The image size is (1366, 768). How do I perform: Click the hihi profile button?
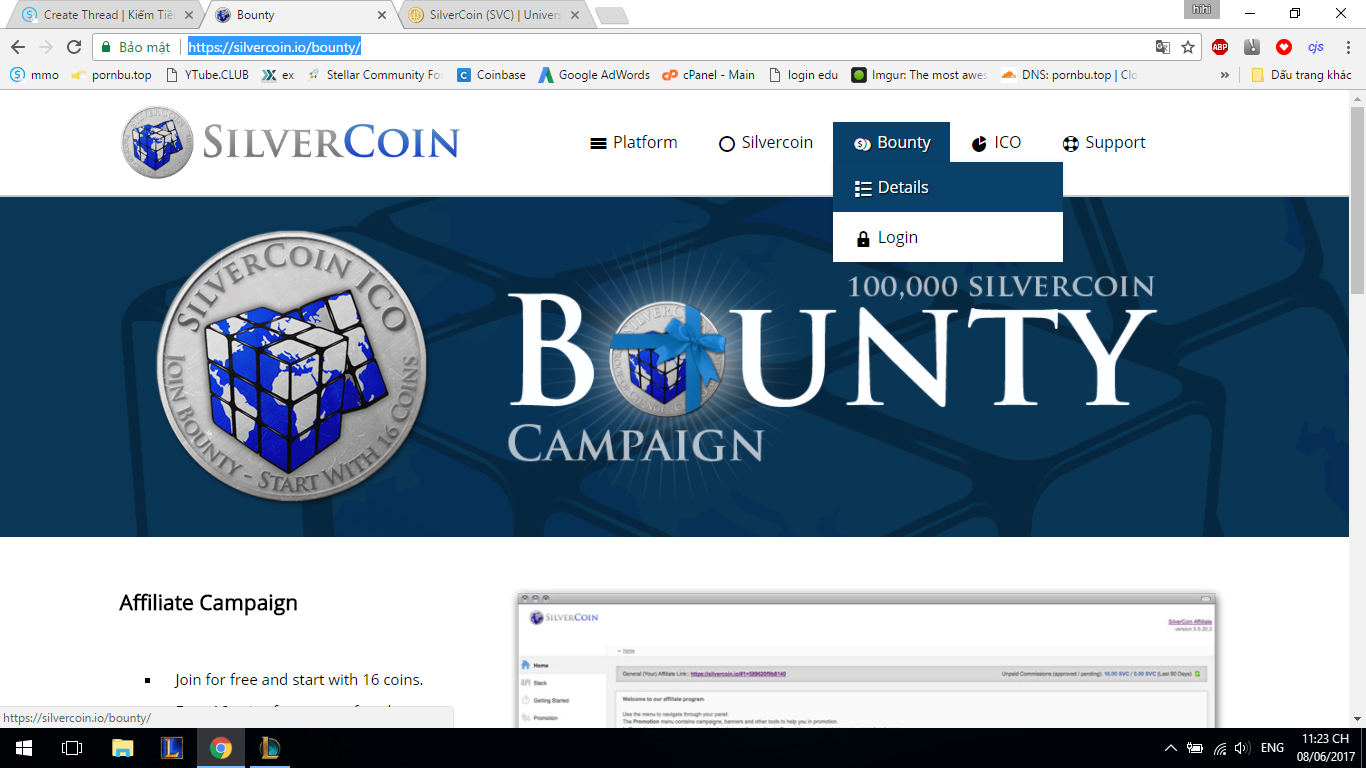1201,9
